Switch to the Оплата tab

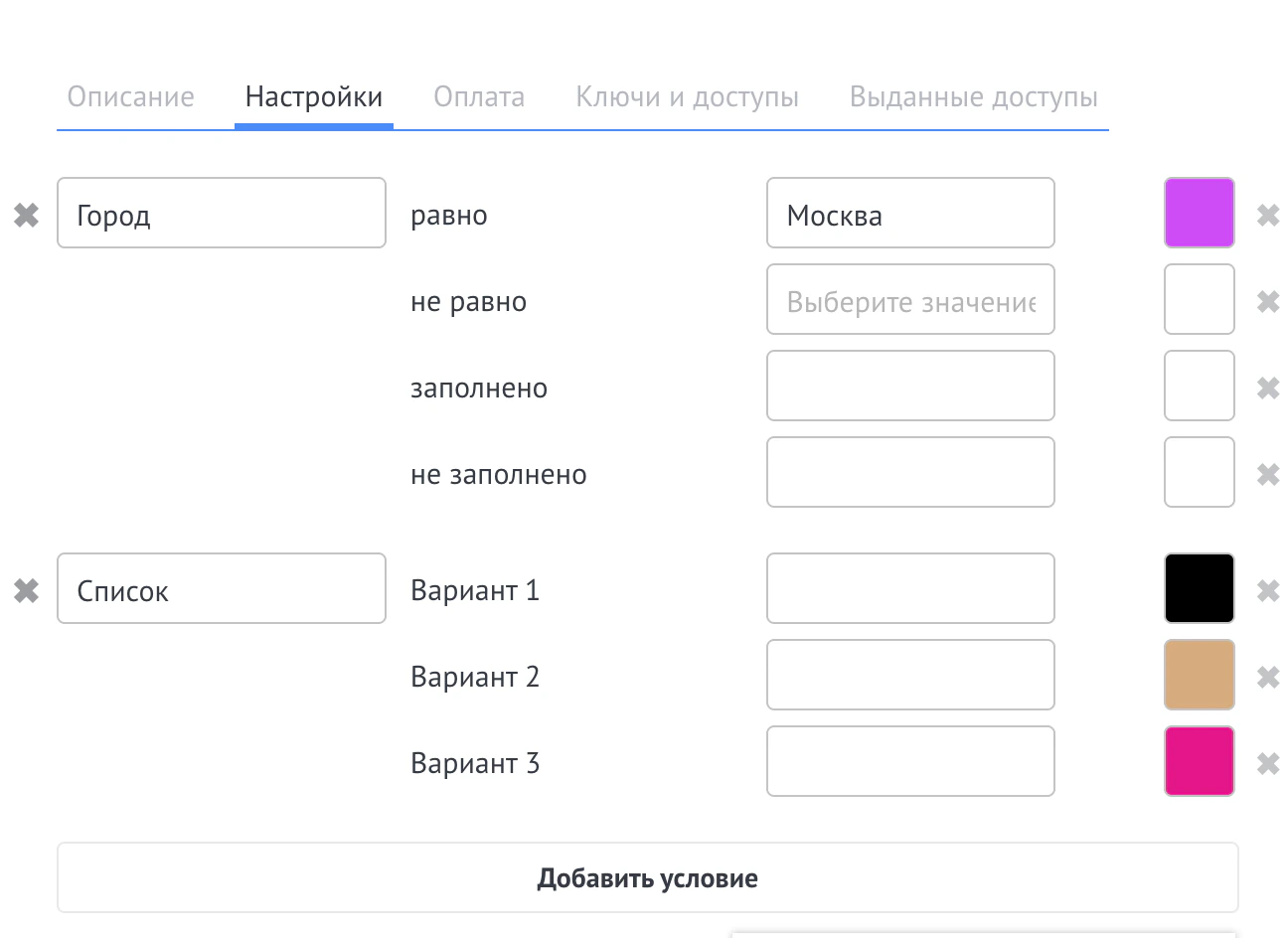pyautogui.click(x=479, y=97)
